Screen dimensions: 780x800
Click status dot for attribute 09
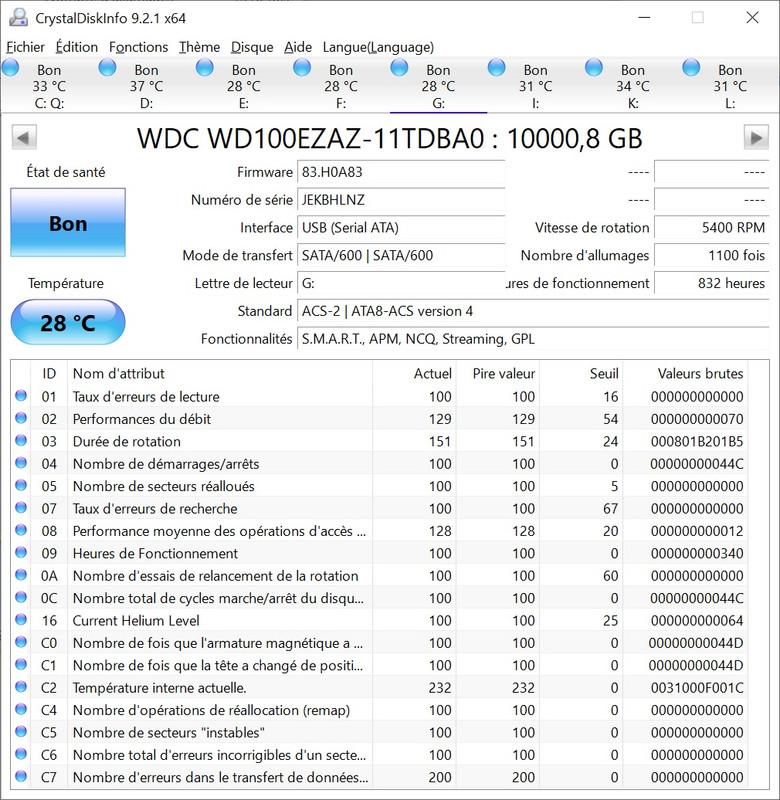(21, 552)
